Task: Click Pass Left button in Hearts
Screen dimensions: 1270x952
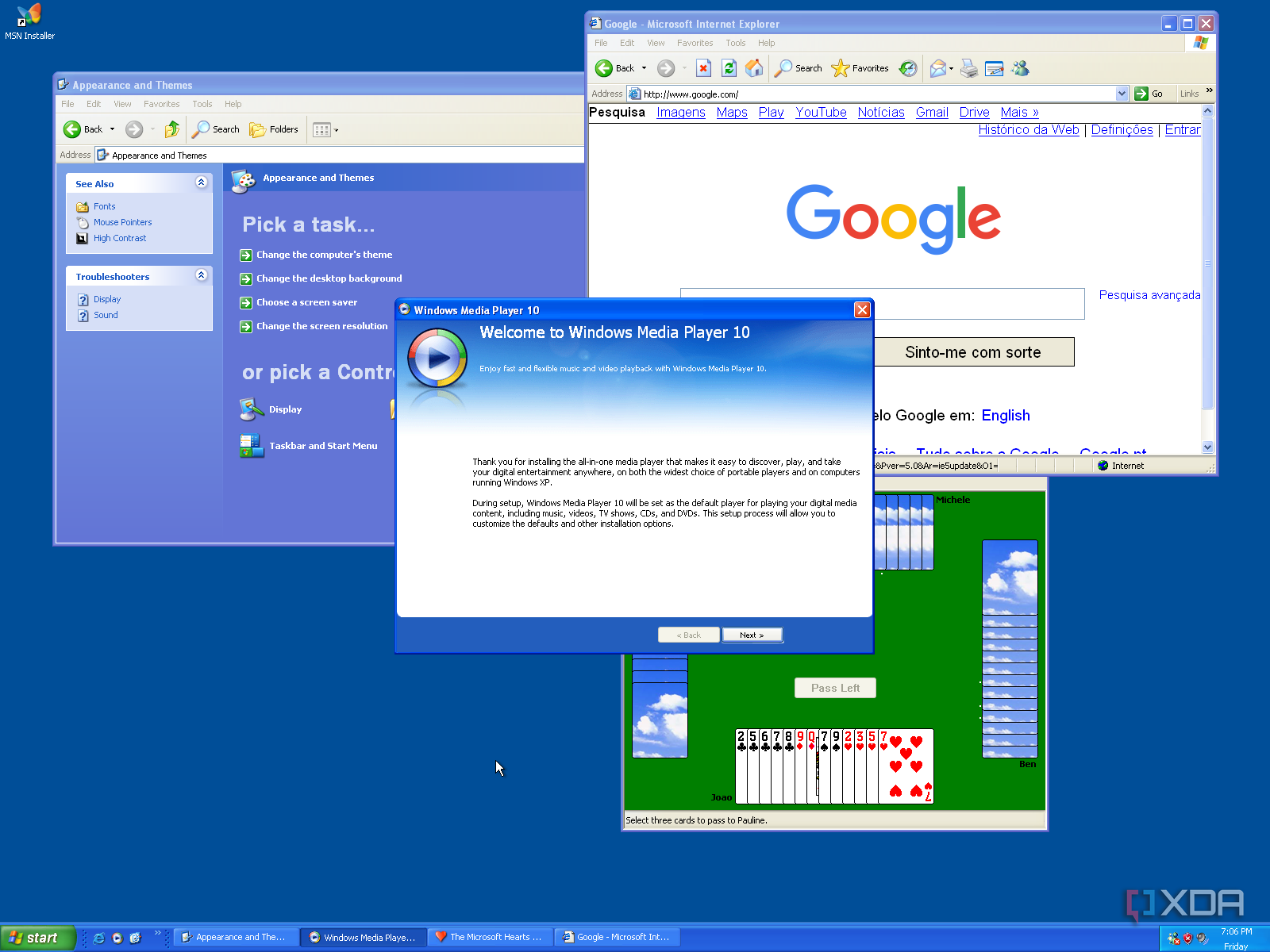Action: point(835,688)
